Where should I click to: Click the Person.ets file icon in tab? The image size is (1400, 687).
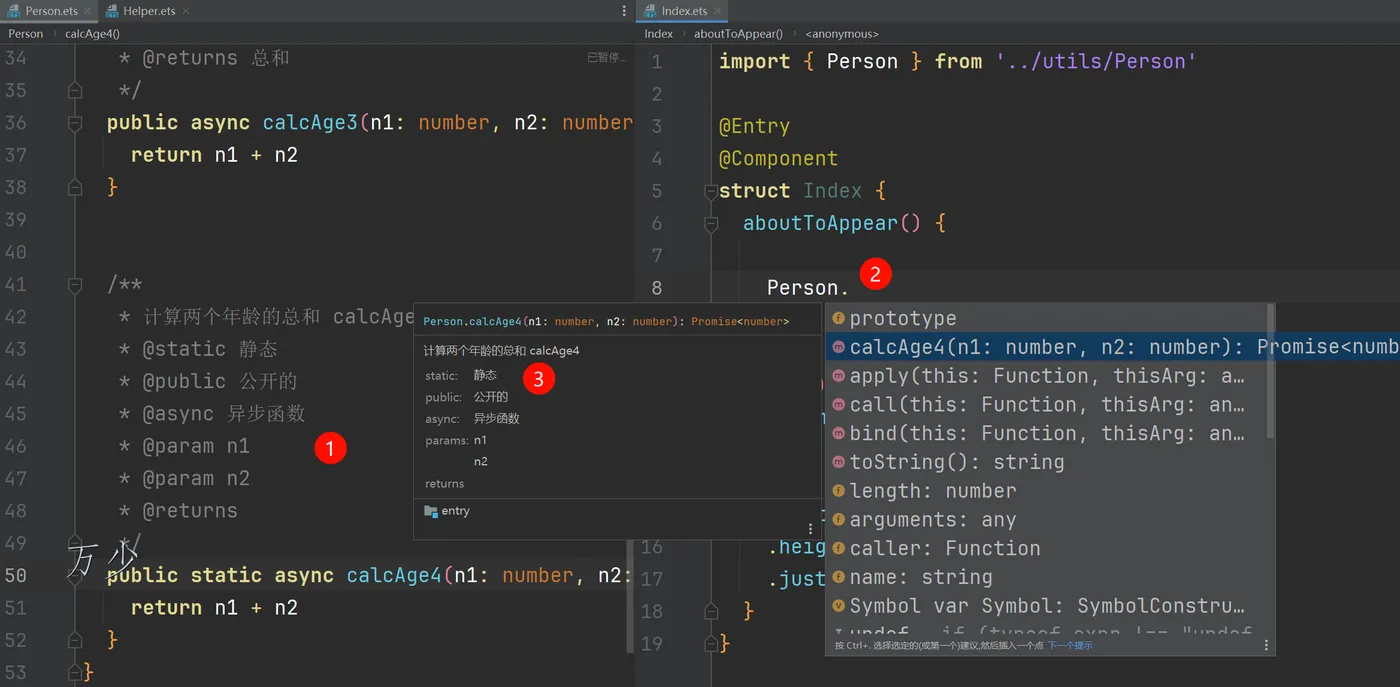point(15,11)
